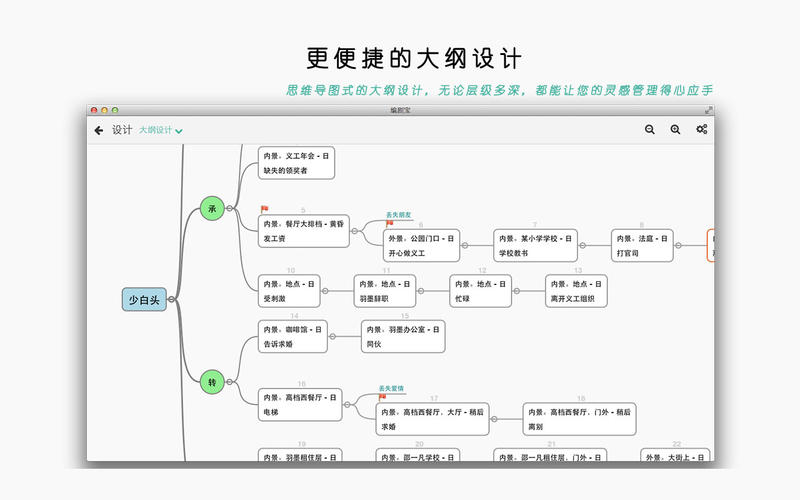The image size is (800, 500).
Task: Select the green 转 circle node
Action: coord(212,382)
